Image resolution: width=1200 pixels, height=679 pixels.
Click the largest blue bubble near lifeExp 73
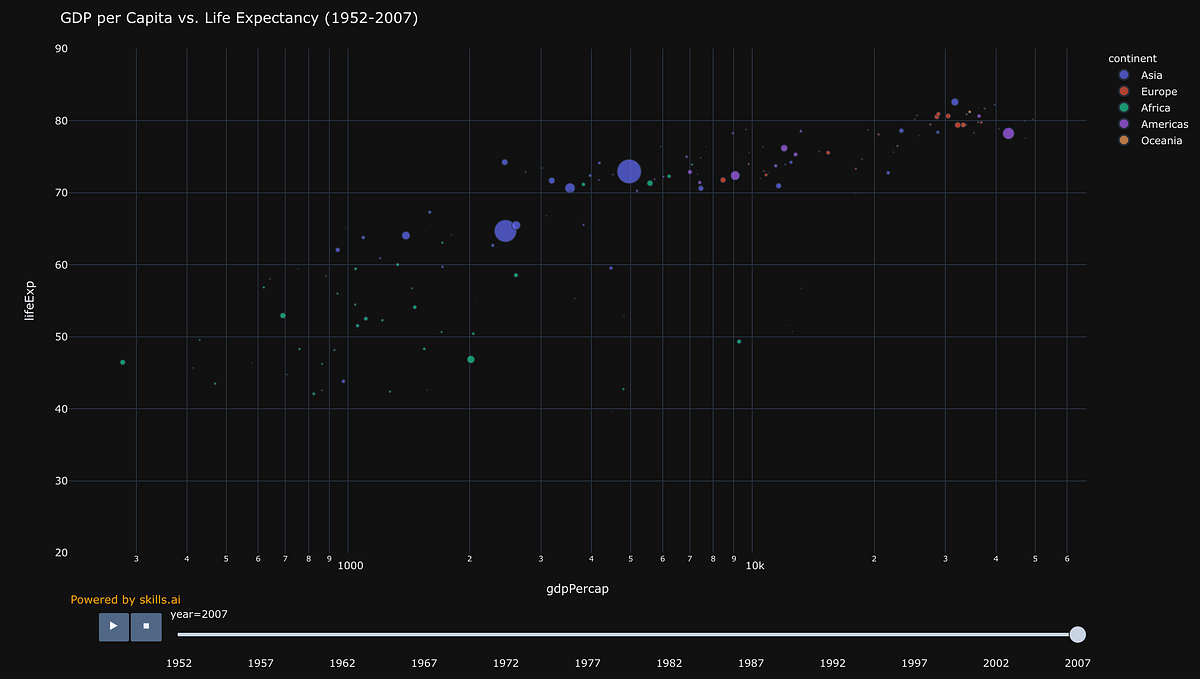[629, 171]
